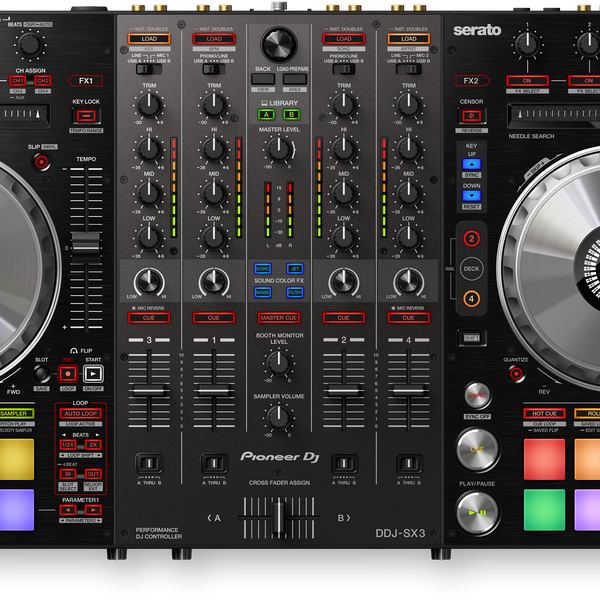This screenshot has height=600, width=600.
Task: Trigger the orange performance pad on the right
Action: (x=587, y=459)
